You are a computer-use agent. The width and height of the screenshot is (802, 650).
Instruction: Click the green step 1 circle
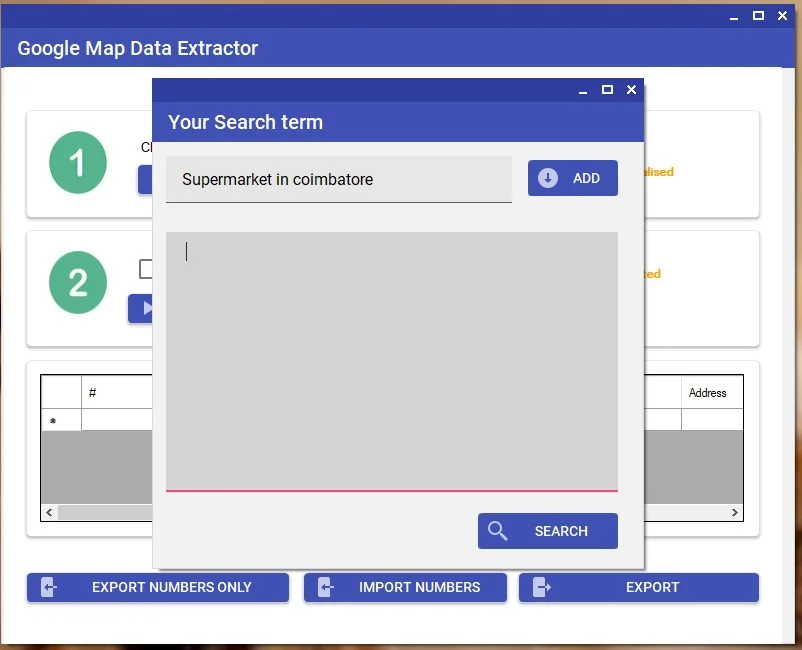(x=78, y=163)
